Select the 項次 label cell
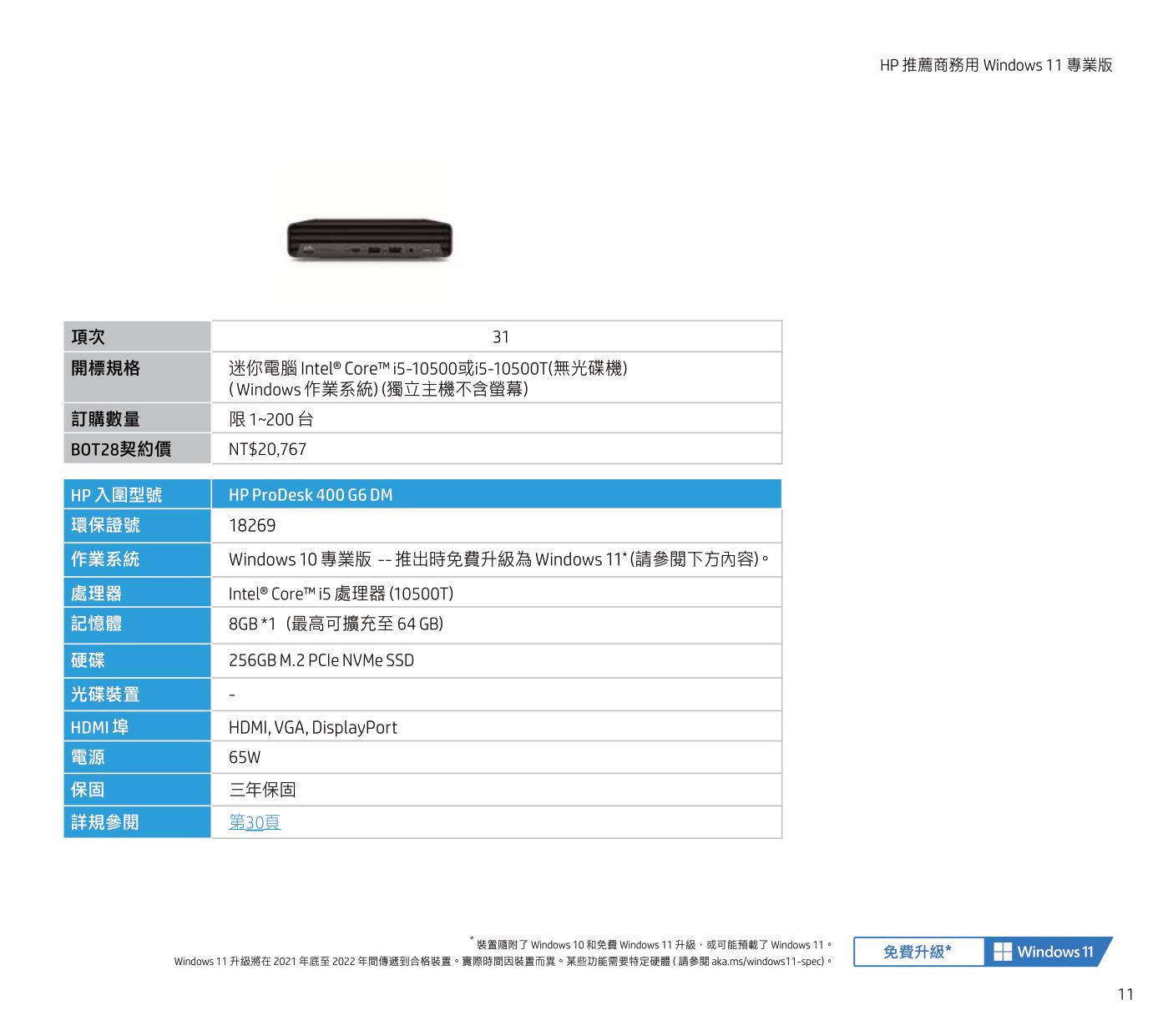Screen dimensions: 1173x1036 tap(138, 336)
